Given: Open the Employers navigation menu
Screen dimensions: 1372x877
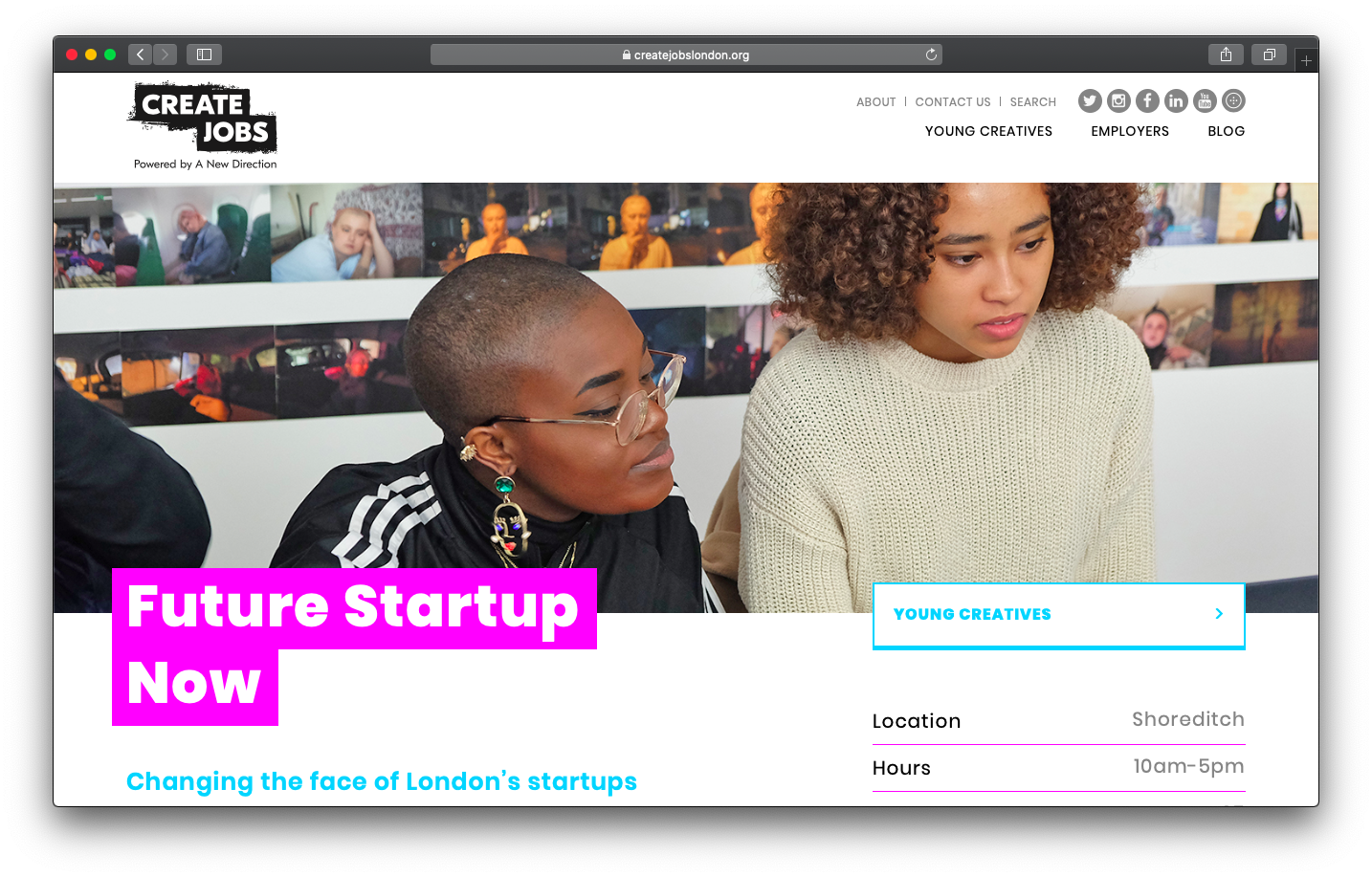Looking at the screenshot, I should (x=1130, y=131).
